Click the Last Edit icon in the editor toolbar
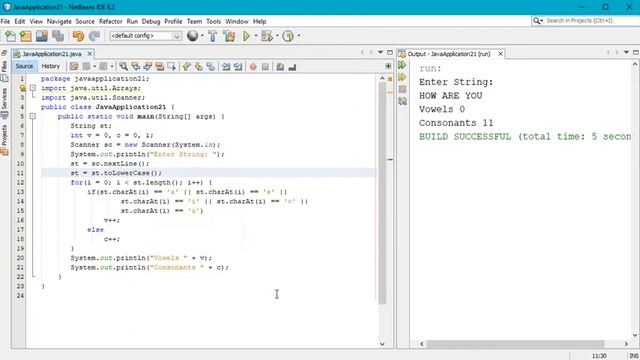 pyautogui.click(x=74, y=67)
